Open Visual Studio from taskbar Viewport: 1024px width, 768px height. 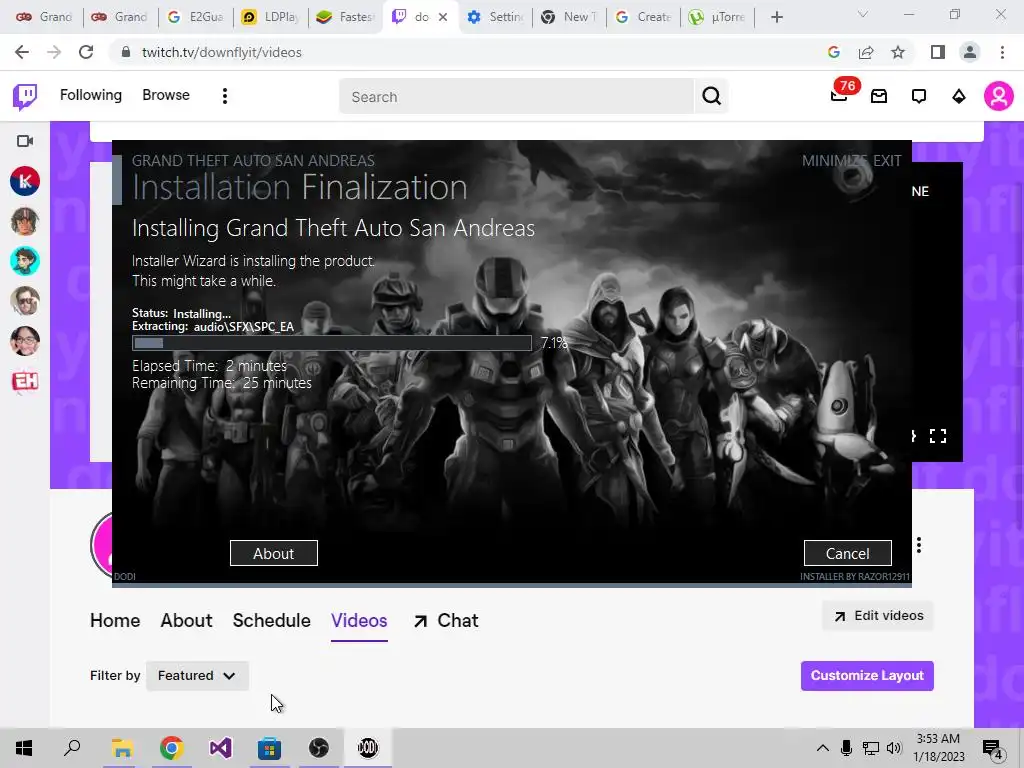[x=220, y=748]
